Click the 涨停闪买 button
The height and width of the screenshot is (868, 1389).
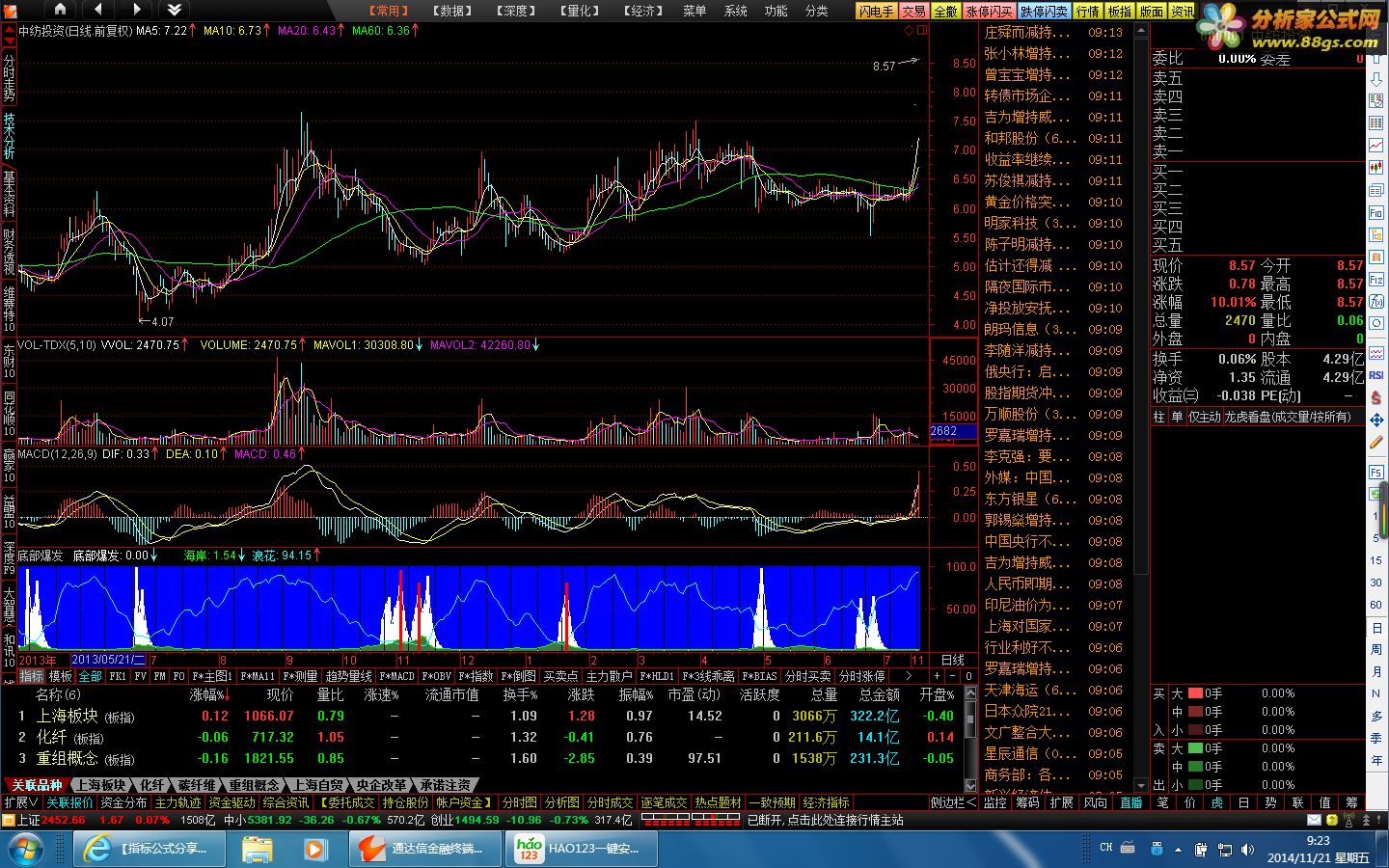click(x=989, y=12)
